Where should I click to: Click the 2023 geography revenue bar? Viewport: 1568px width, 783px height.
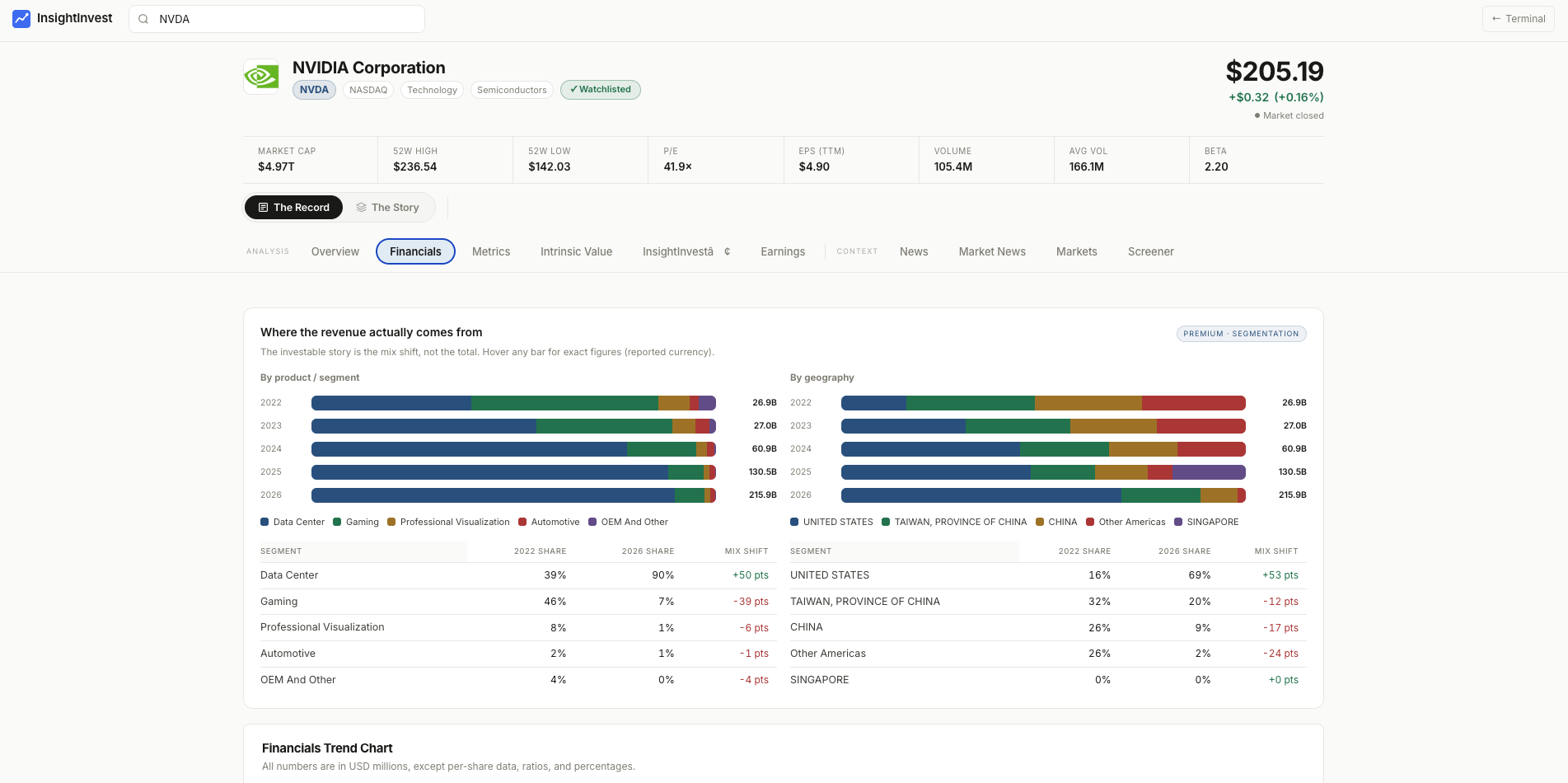[x=1043, y=426]
